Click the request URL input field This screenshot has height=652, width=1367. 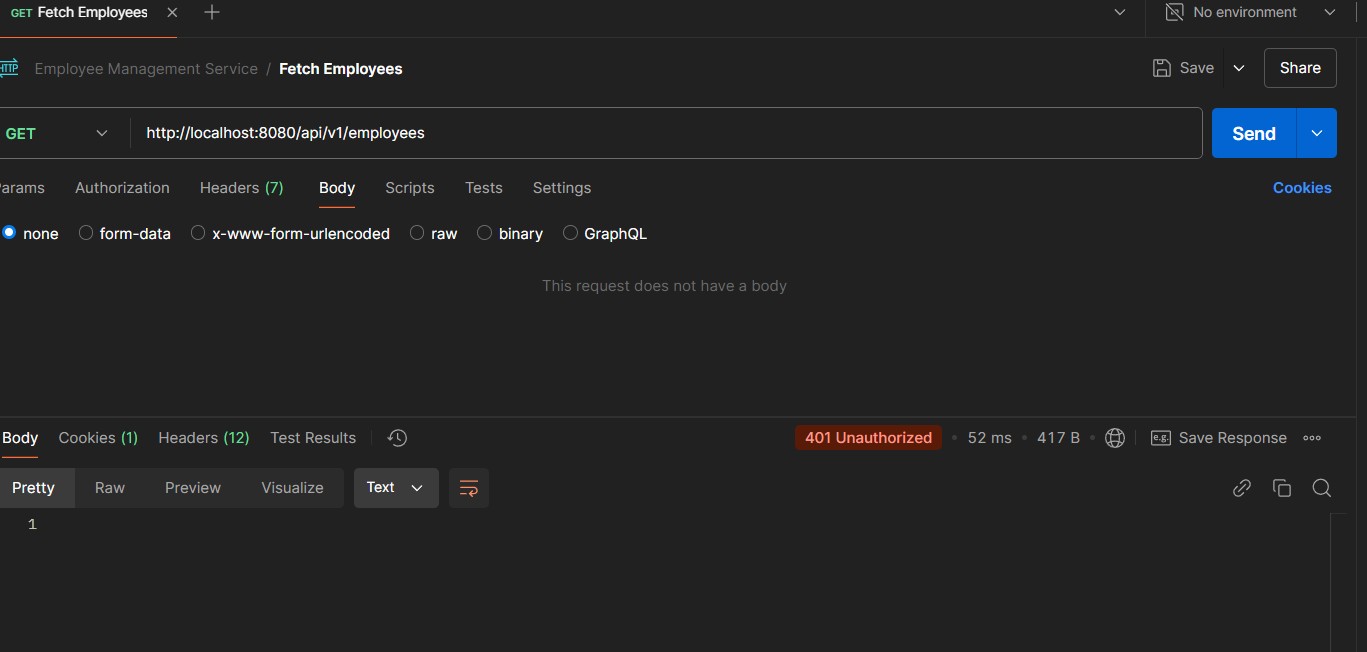coord(667,133)
